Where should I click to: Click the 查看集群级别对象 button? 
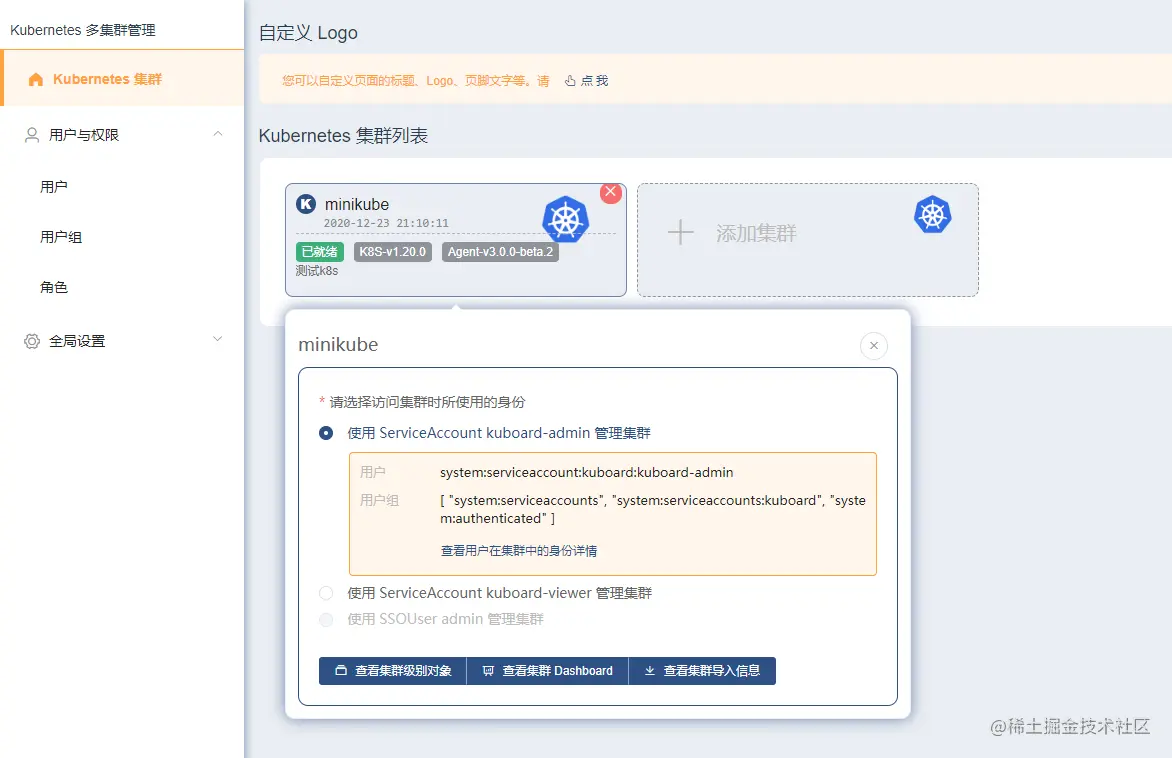click(392, 671)
